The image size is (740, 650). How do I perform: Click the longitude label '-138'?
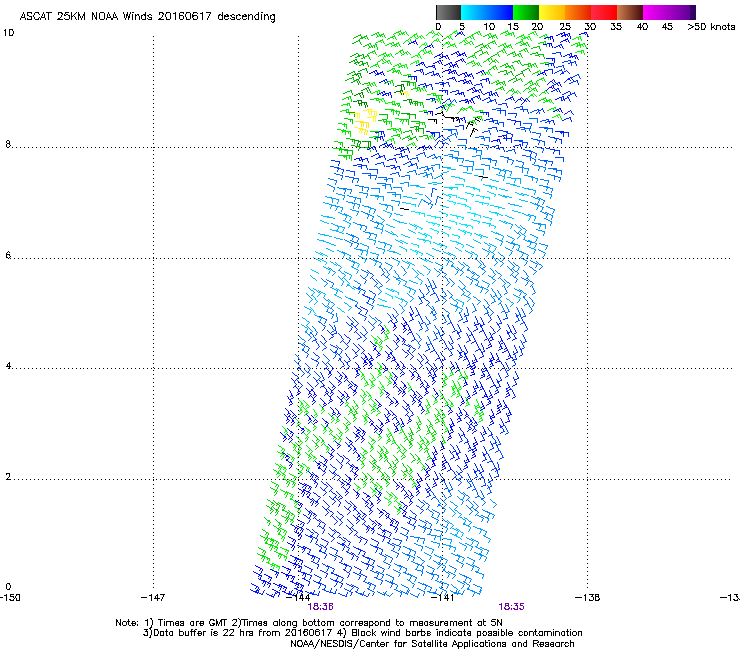point(588,598)
